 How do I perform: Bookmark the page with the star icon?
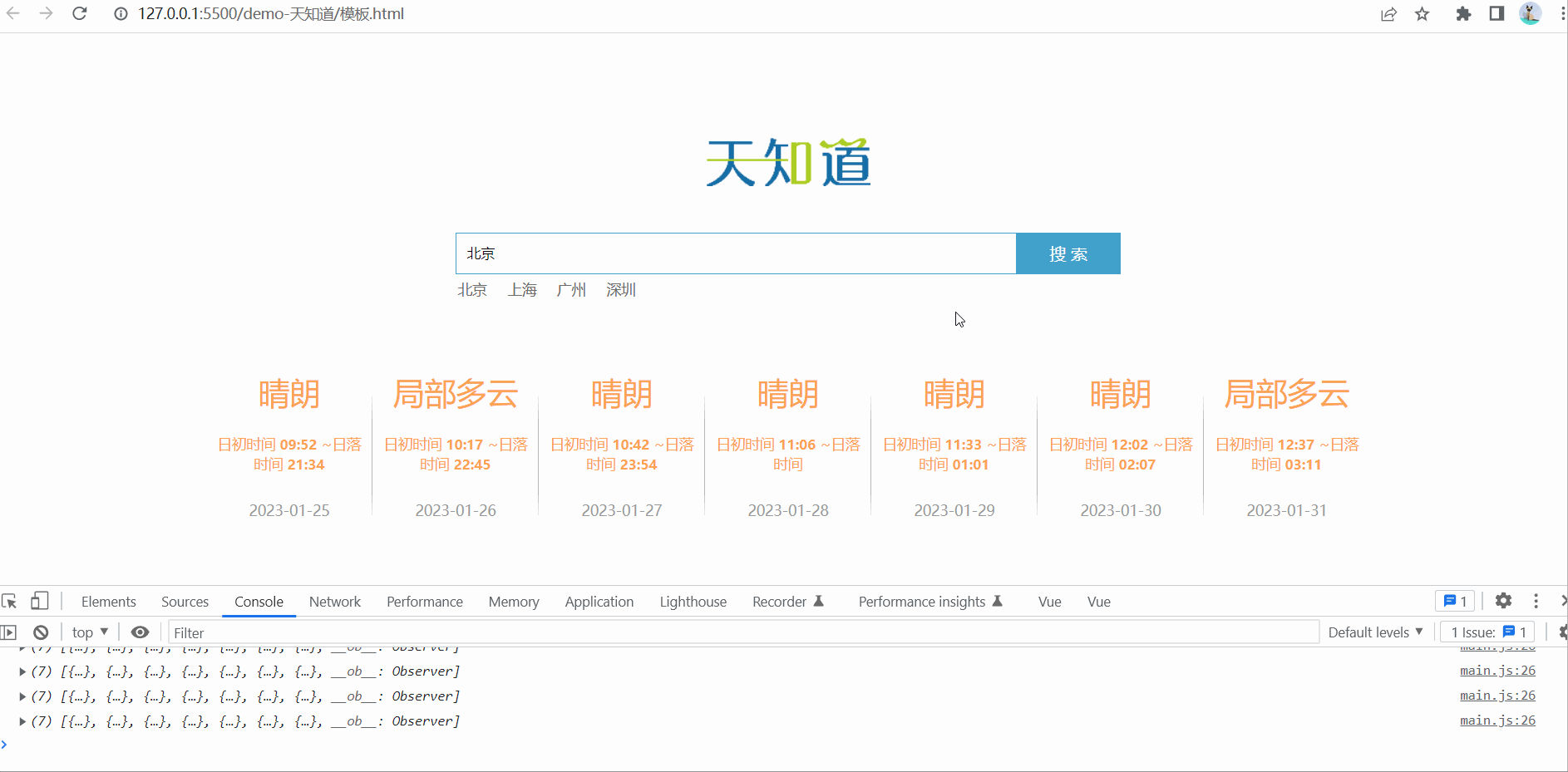(1422, 14)
